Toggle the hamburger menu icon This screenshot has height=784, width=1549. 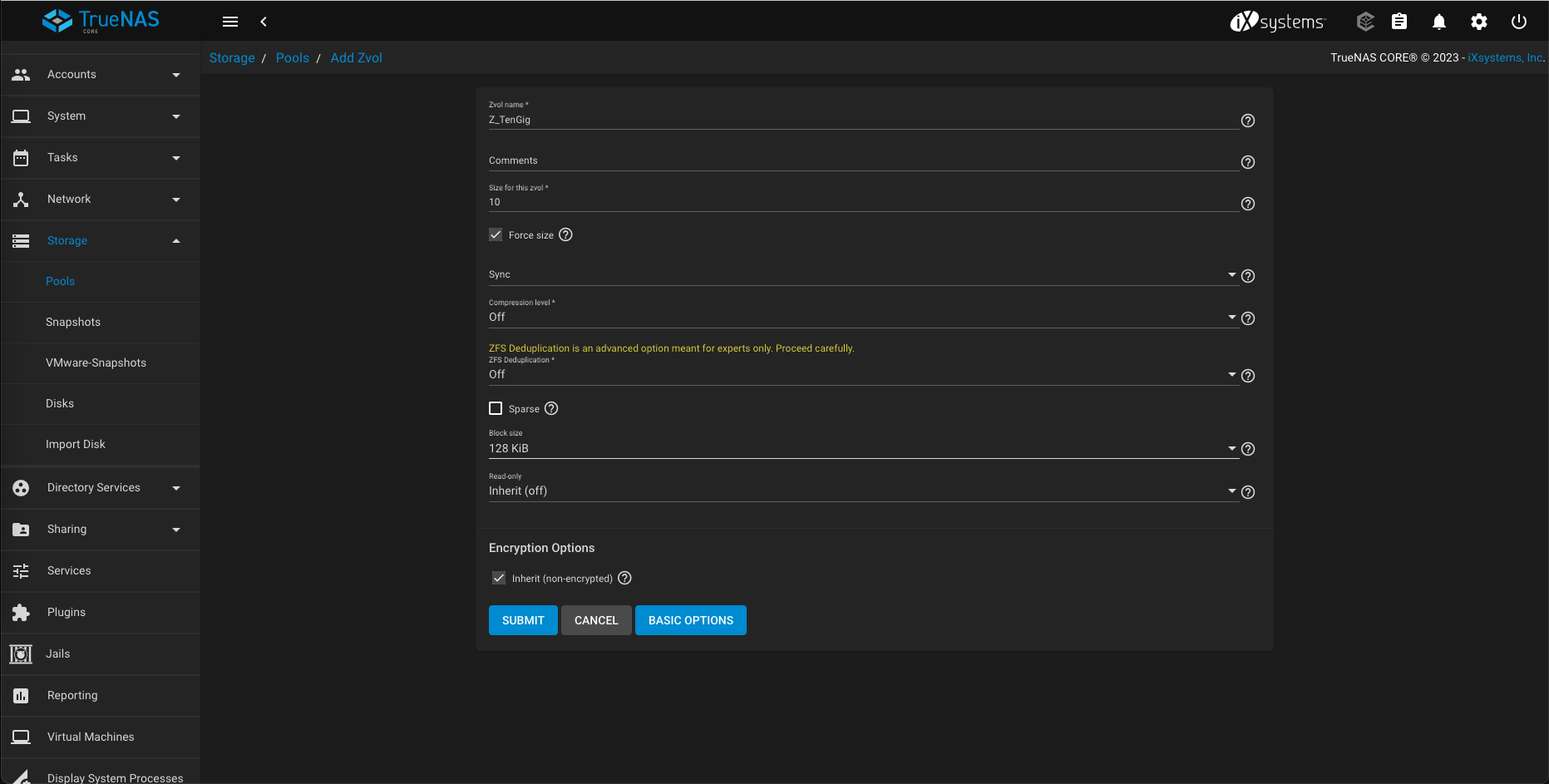(230, 22)
